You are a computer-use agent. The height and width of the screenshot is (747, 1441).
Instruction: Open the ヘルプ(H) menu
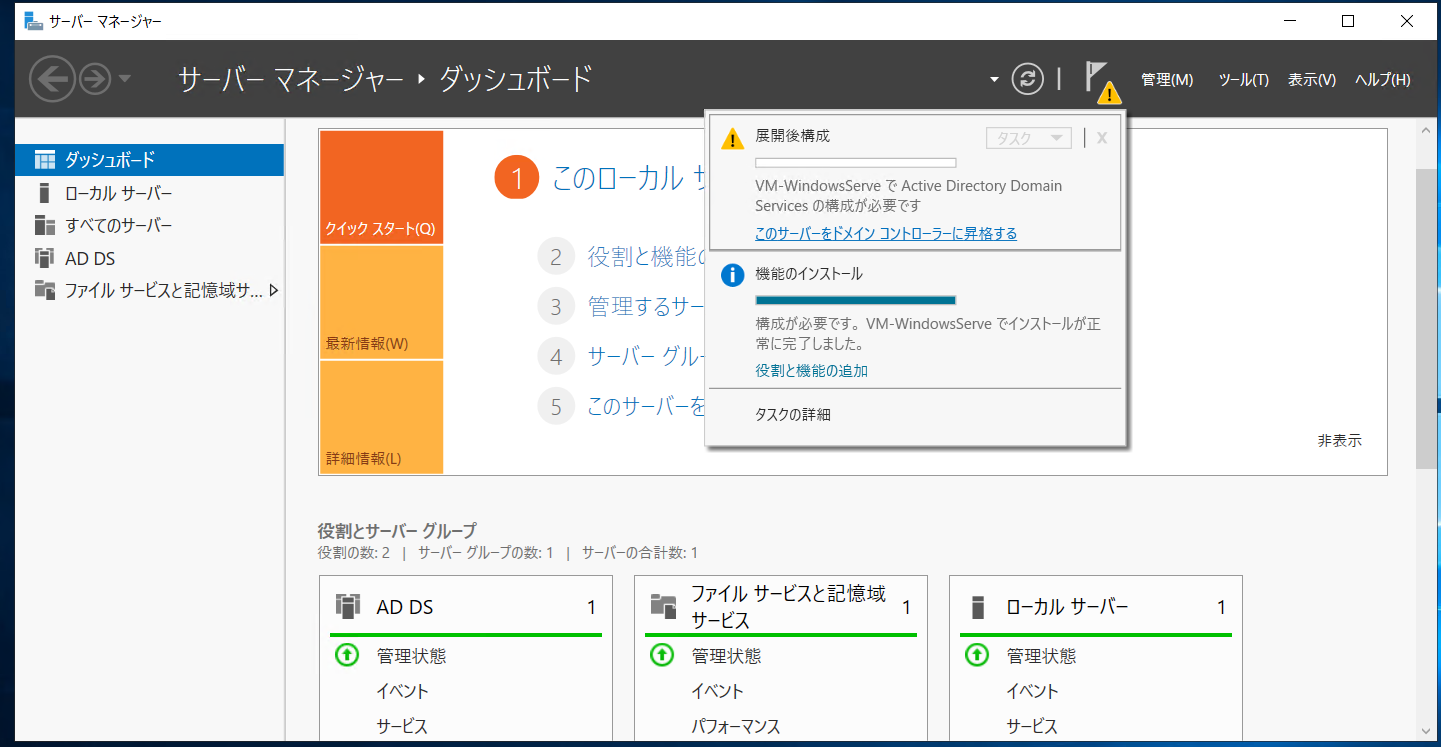pyautogui.click(x=1383, y=80)
